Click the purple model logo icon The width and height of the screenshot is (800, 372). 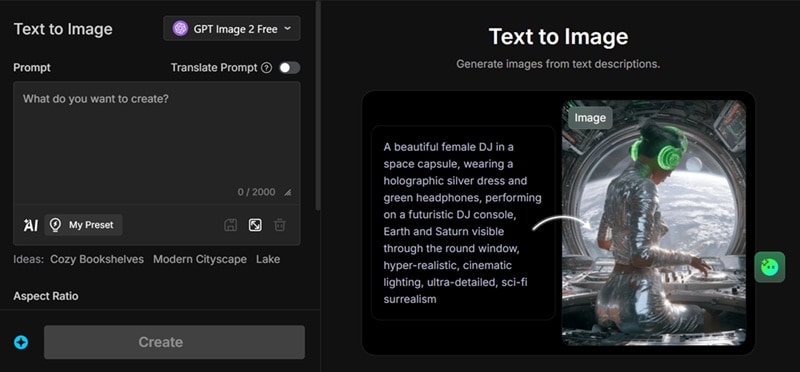pyautogui.click(x=180, y=29)
